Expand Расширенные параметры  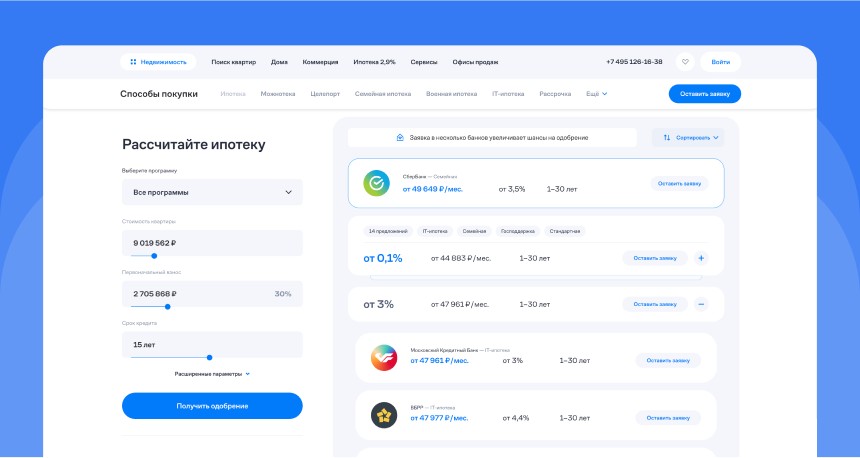[212, 374]
